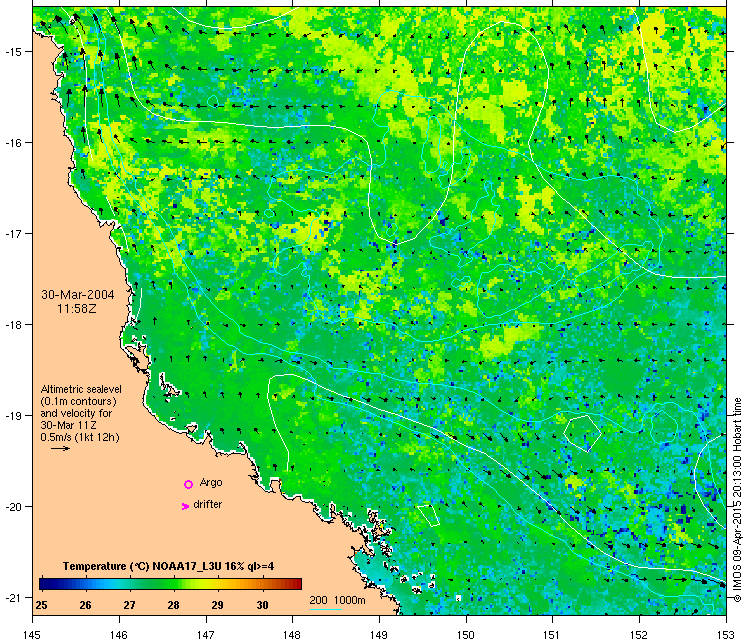The image size is (750, 640).
Task: Click the latitude label '-17'
Action: pyautogui.click(x=12, y=233)
